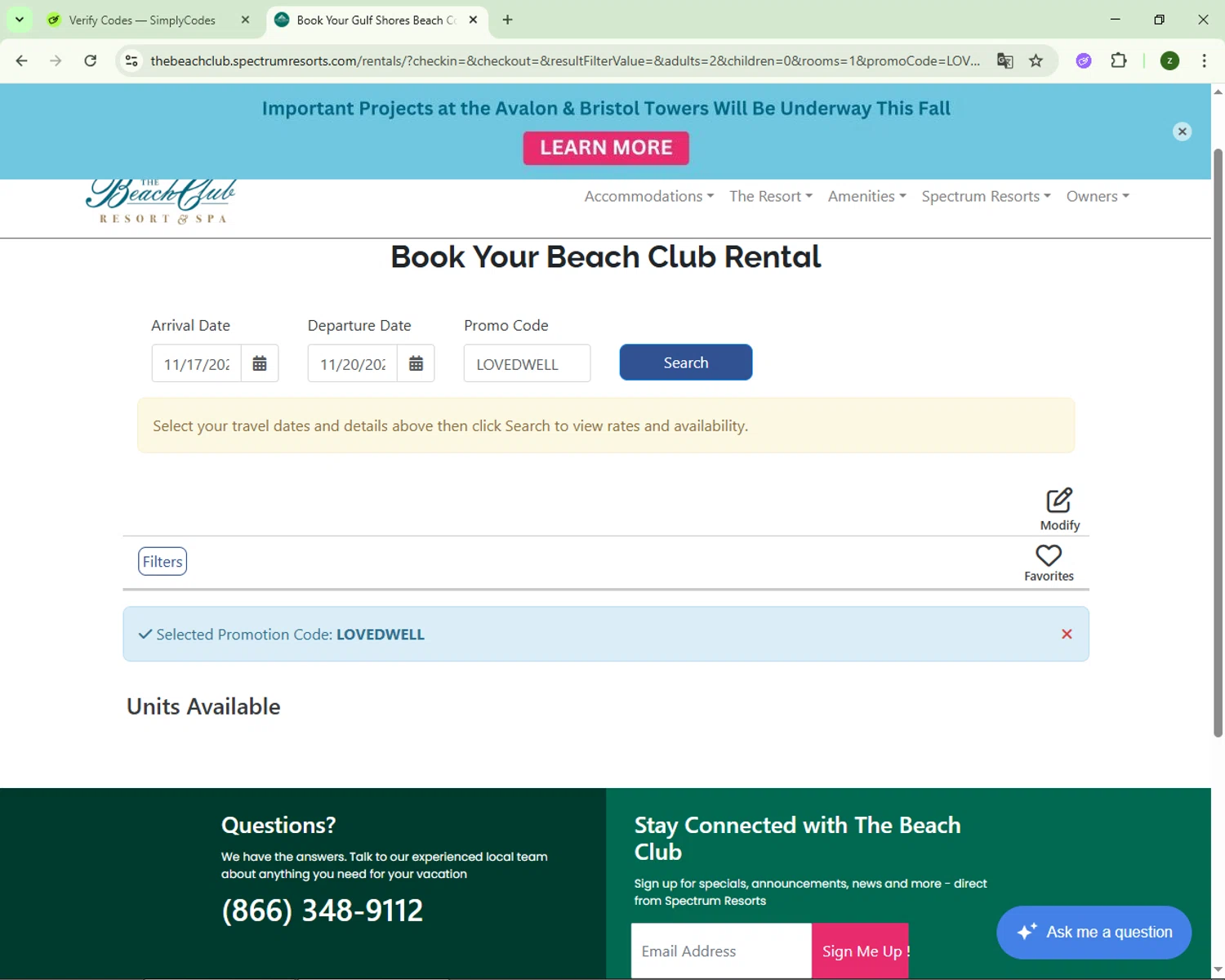Image resolution: width=1225 pixels, height=980 pixels.
Task: Expand the Accommodations menu
Action: [648, 196]
